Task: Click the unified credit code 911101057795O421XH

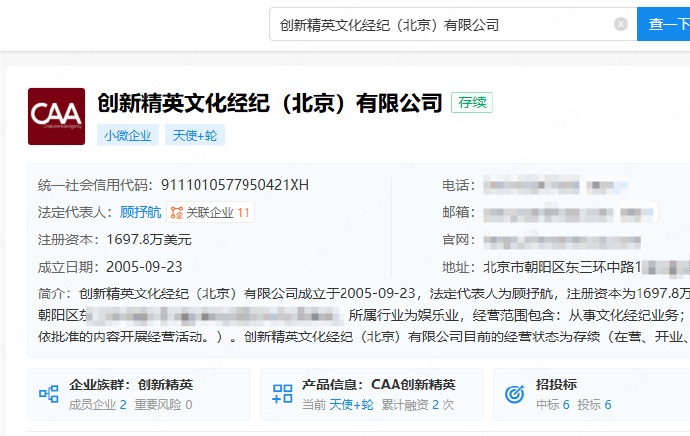Action: (235, 185)
